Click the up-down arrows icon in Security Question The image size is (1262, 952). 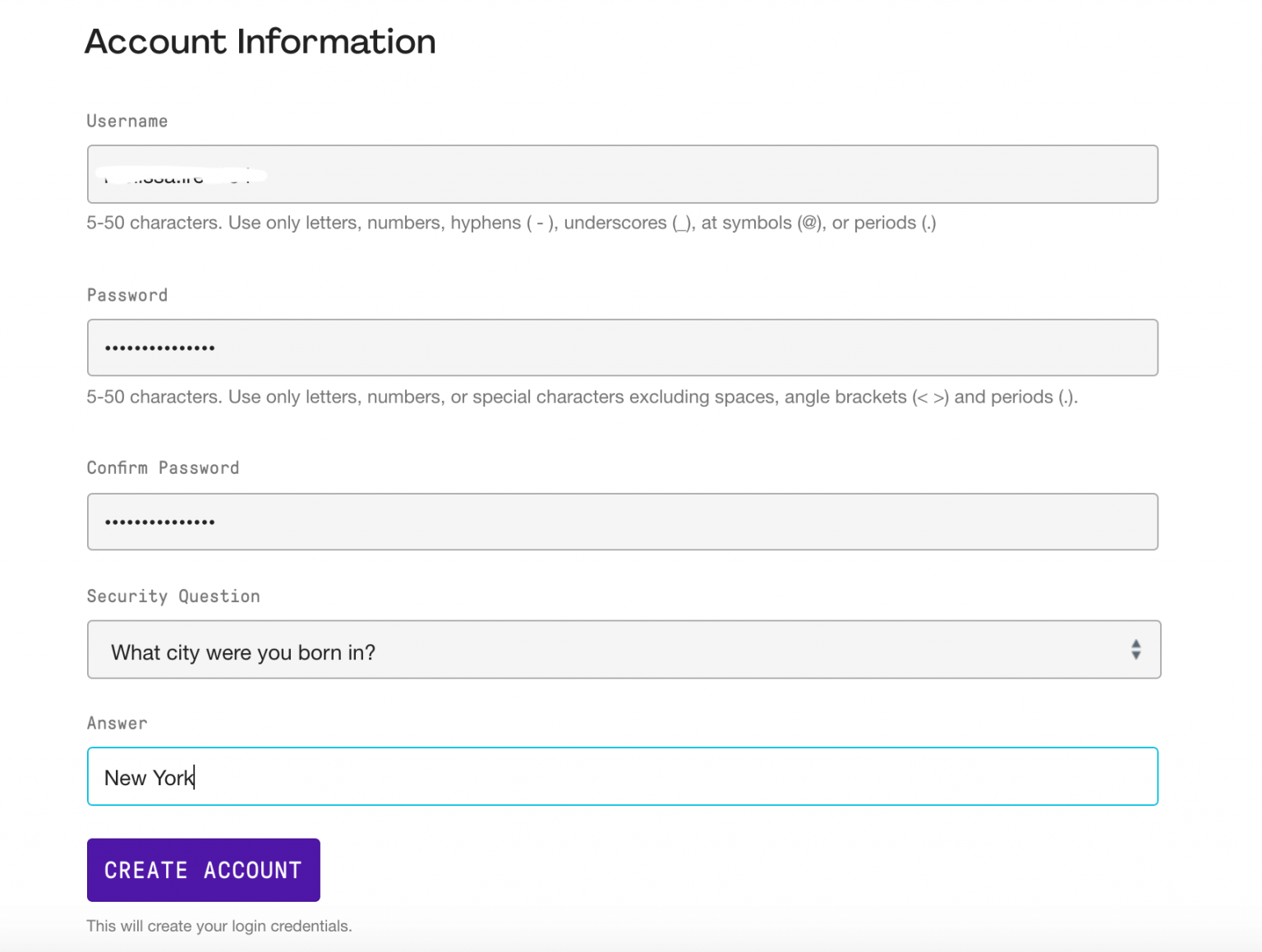[1135, 650]
